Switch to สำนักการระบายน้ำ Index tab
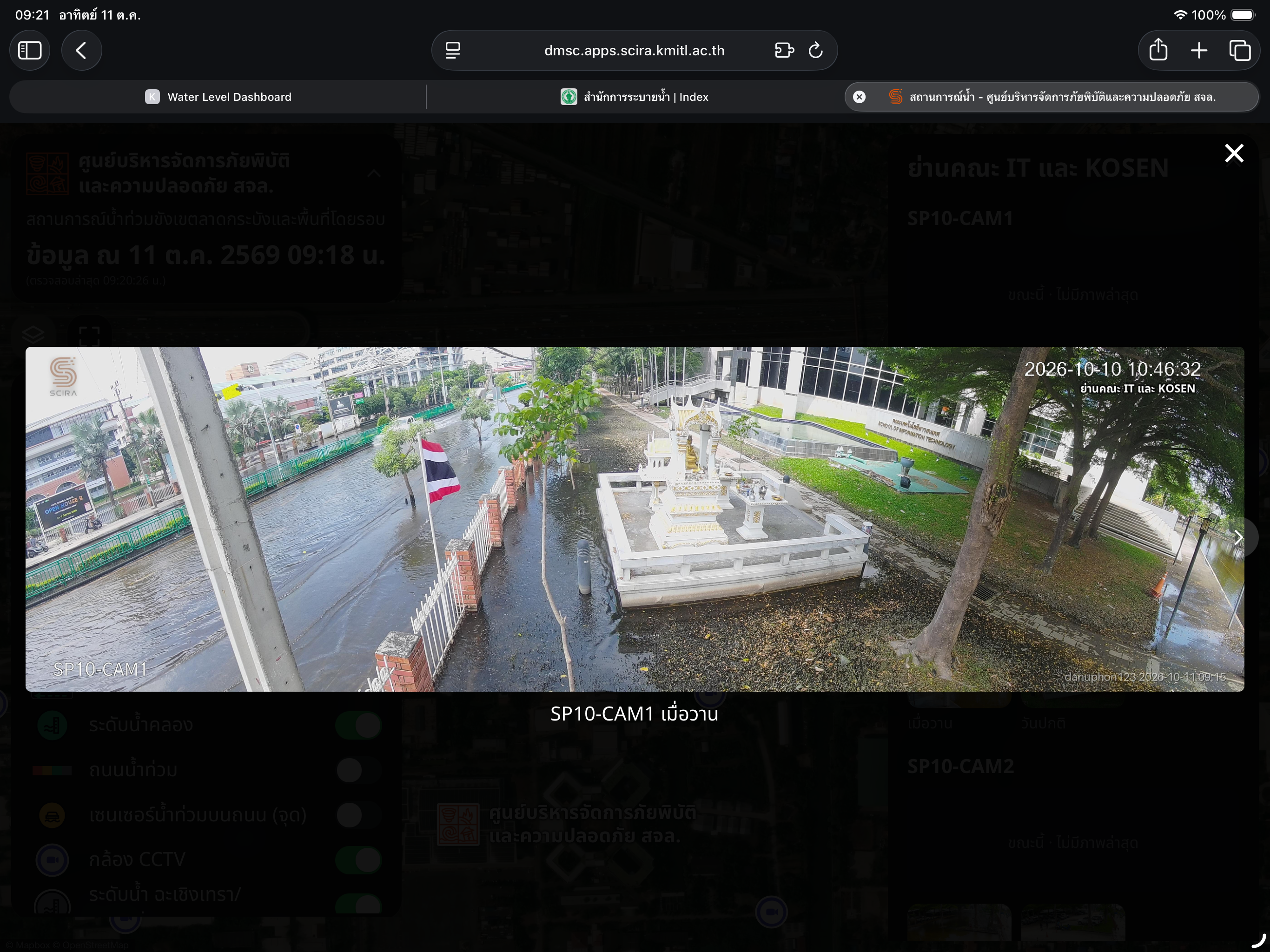 tap(635, 97)
